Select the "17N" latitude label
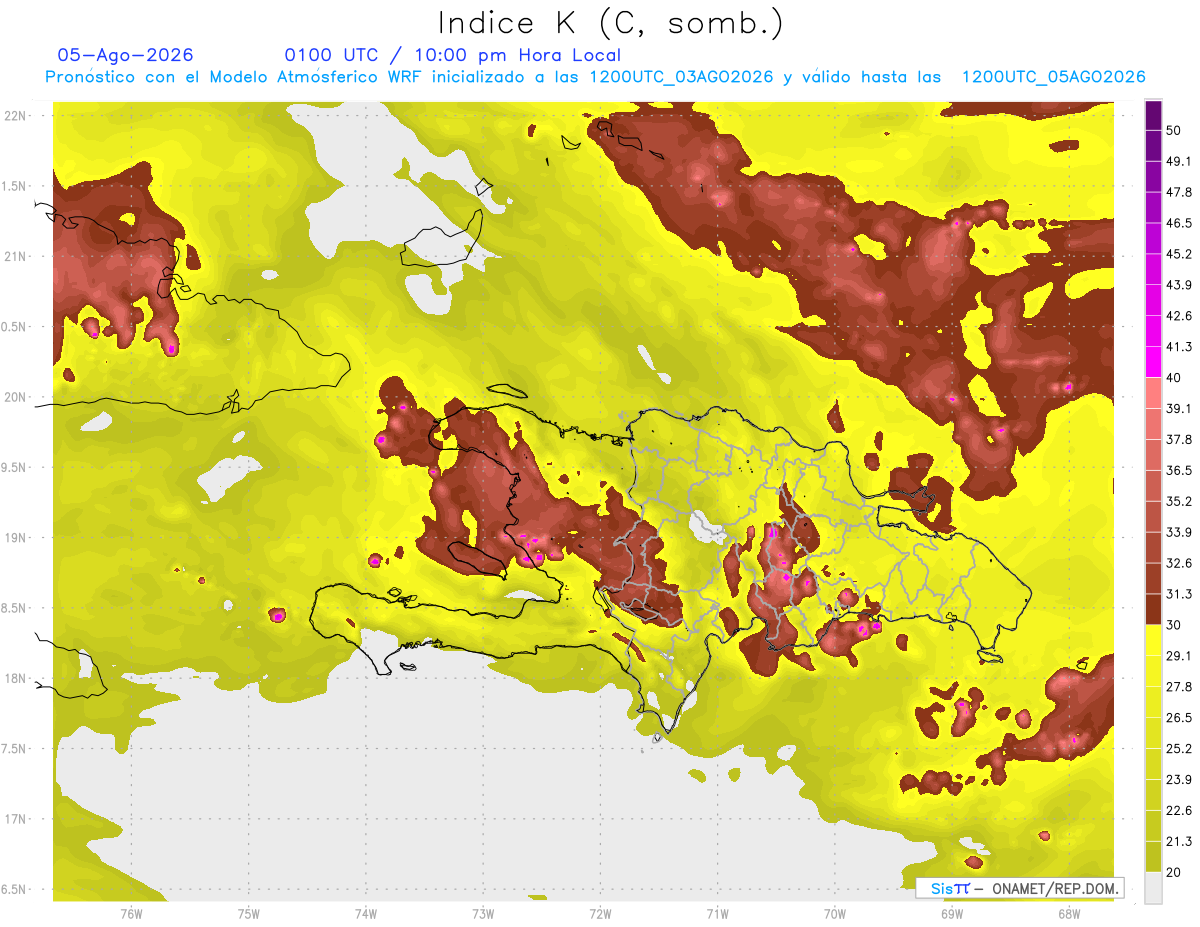 17,819
